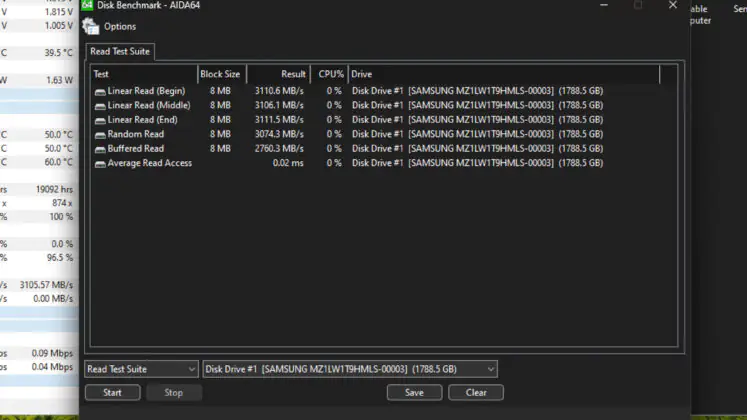Select the Linear Read (Begin) row text

point(146,91)
